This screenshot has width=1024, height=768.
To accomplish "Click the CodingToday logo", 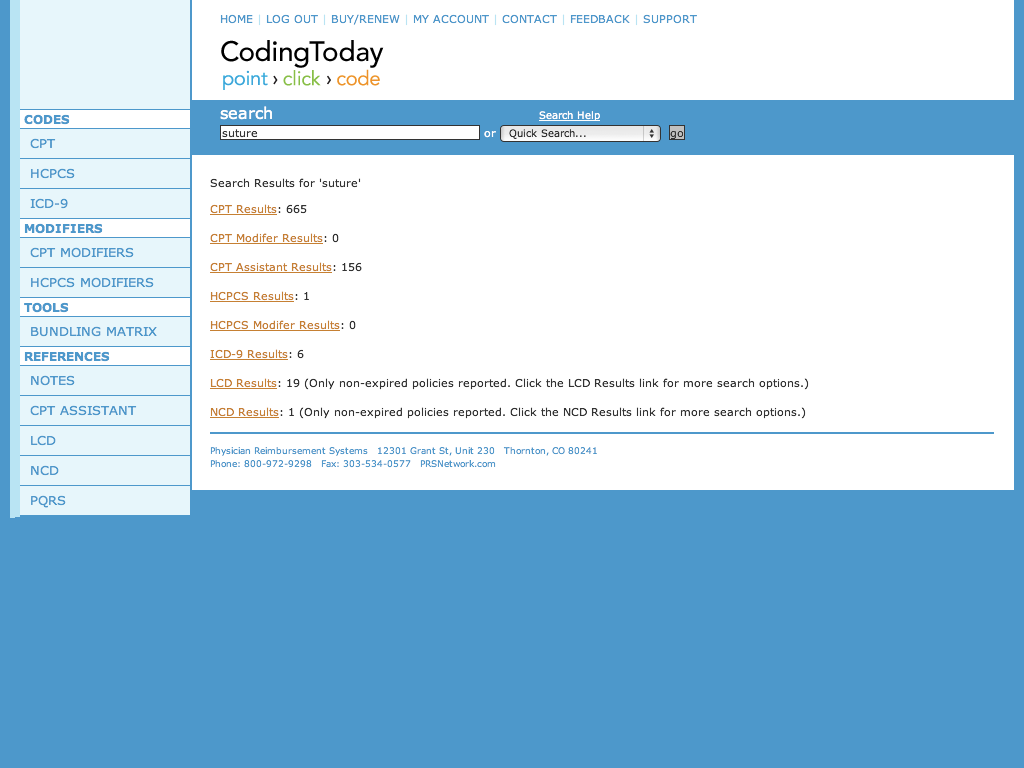I will point(302,64).
